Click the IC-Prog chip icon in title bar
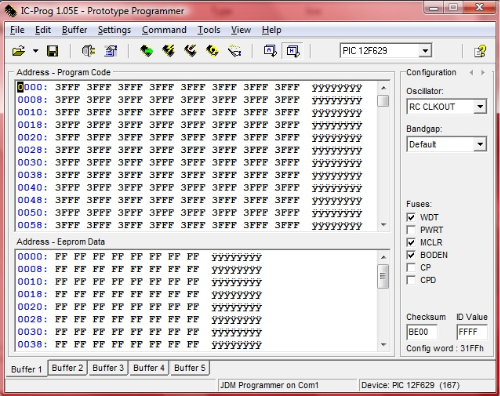Viewport: 500px width, 396px height. [11, 11]
